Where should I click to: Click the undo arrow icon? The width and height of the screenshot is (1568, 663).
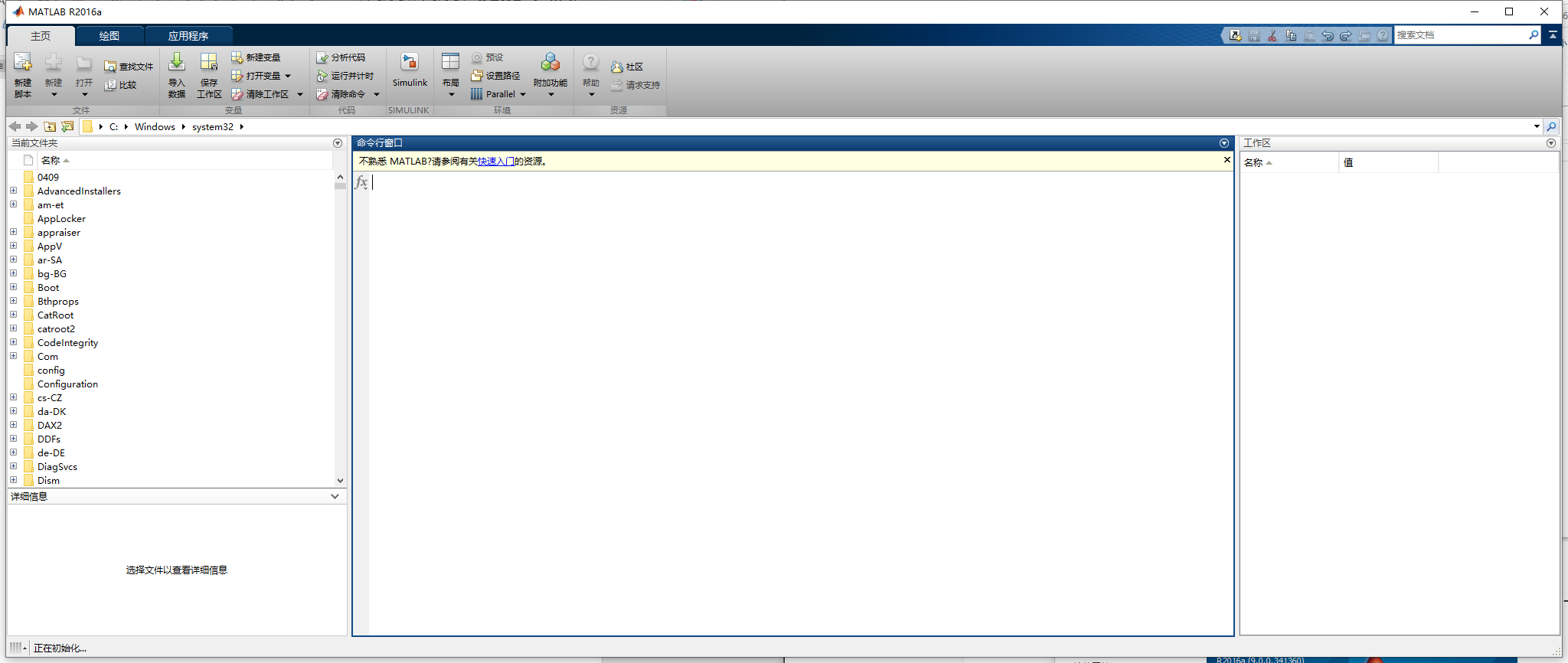1328,35
